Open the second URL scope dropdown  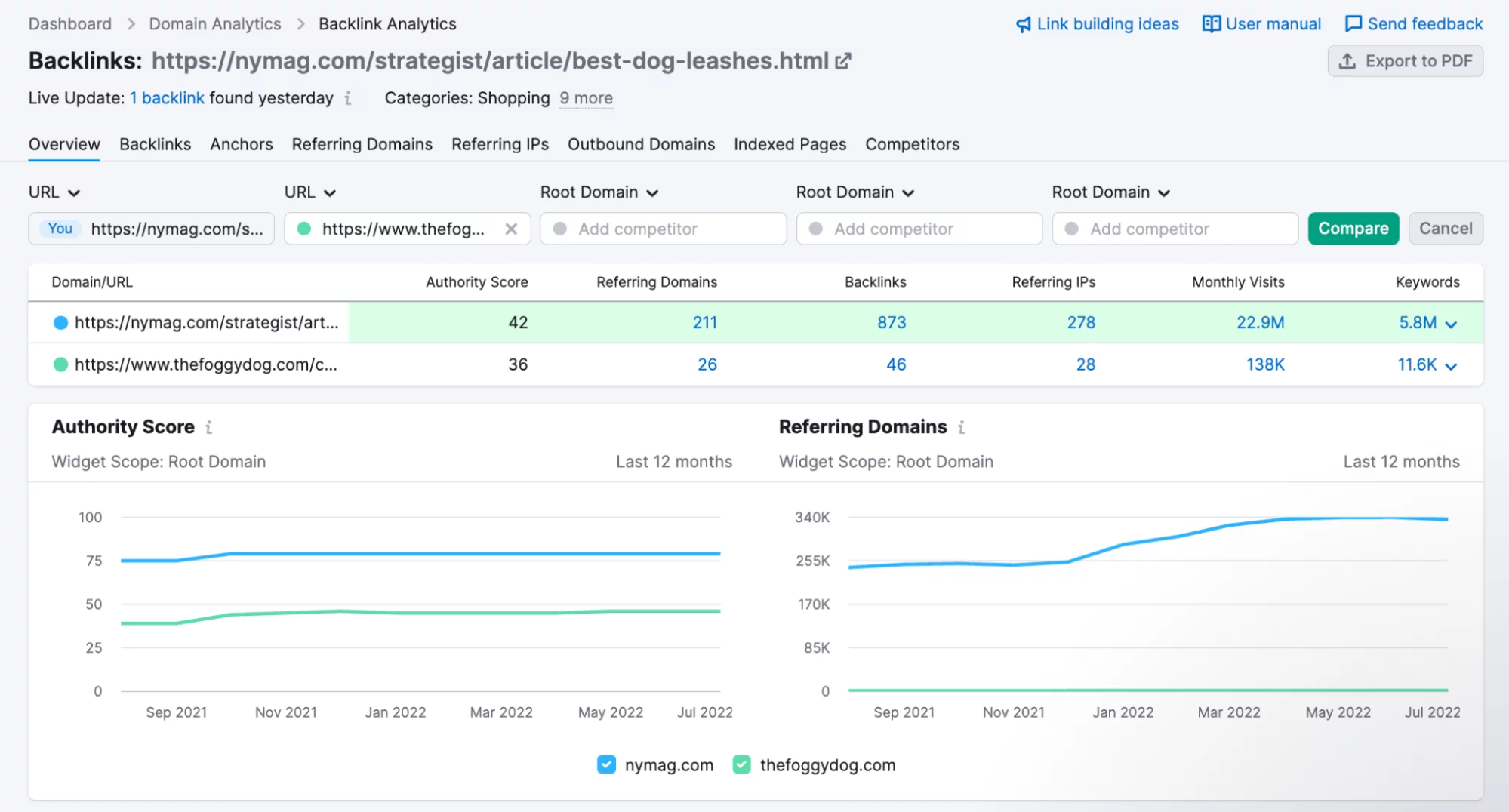(x=310, y=192)
